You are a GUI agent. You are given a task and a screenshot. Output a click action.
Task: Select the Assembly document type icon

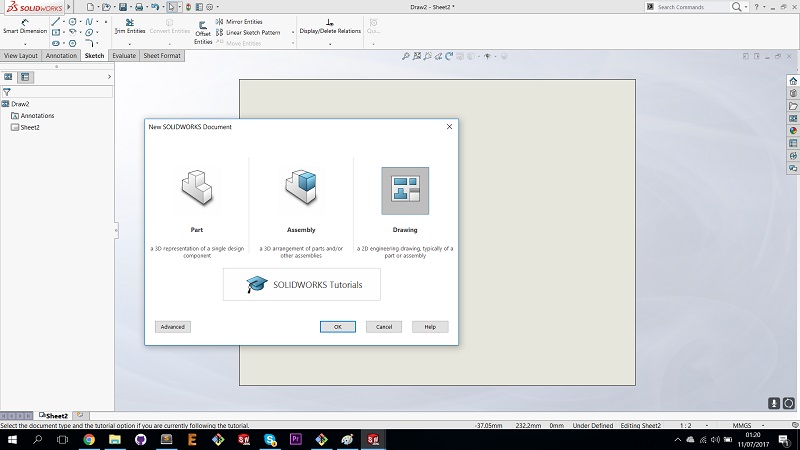tap(301, 188)
